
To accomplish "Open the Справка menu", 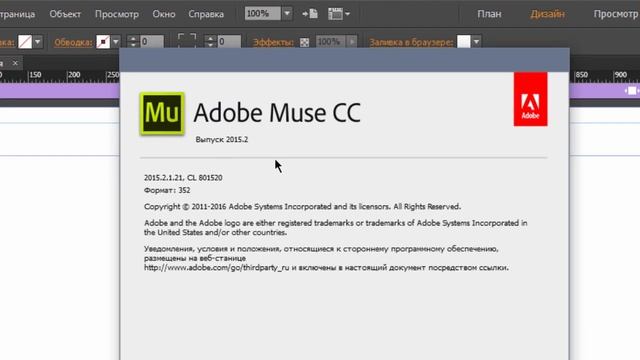I will (x=206, y=14).
